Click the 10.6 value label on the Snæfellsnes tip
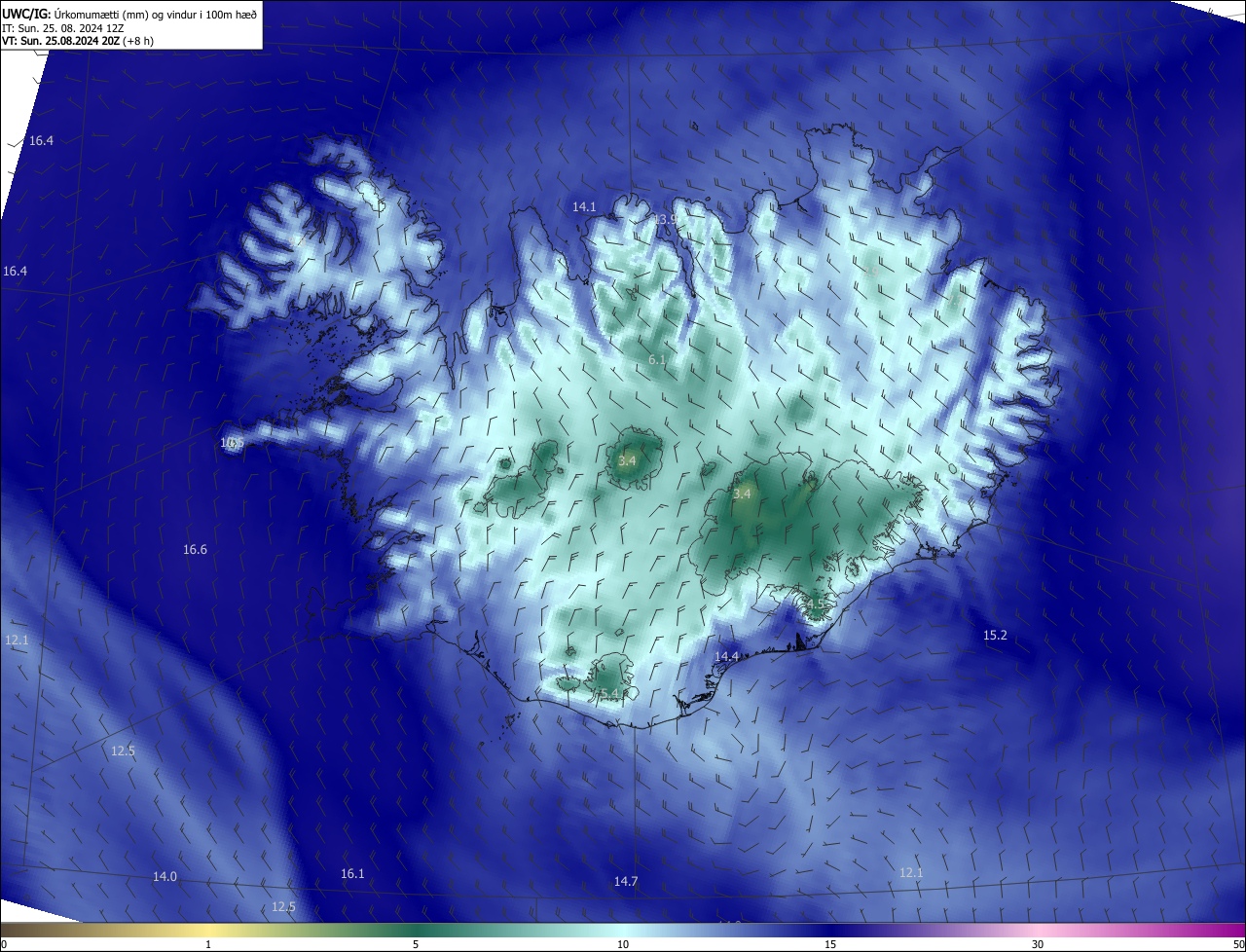The height and width of the screenshot is (952, 1246). point(232,443)
